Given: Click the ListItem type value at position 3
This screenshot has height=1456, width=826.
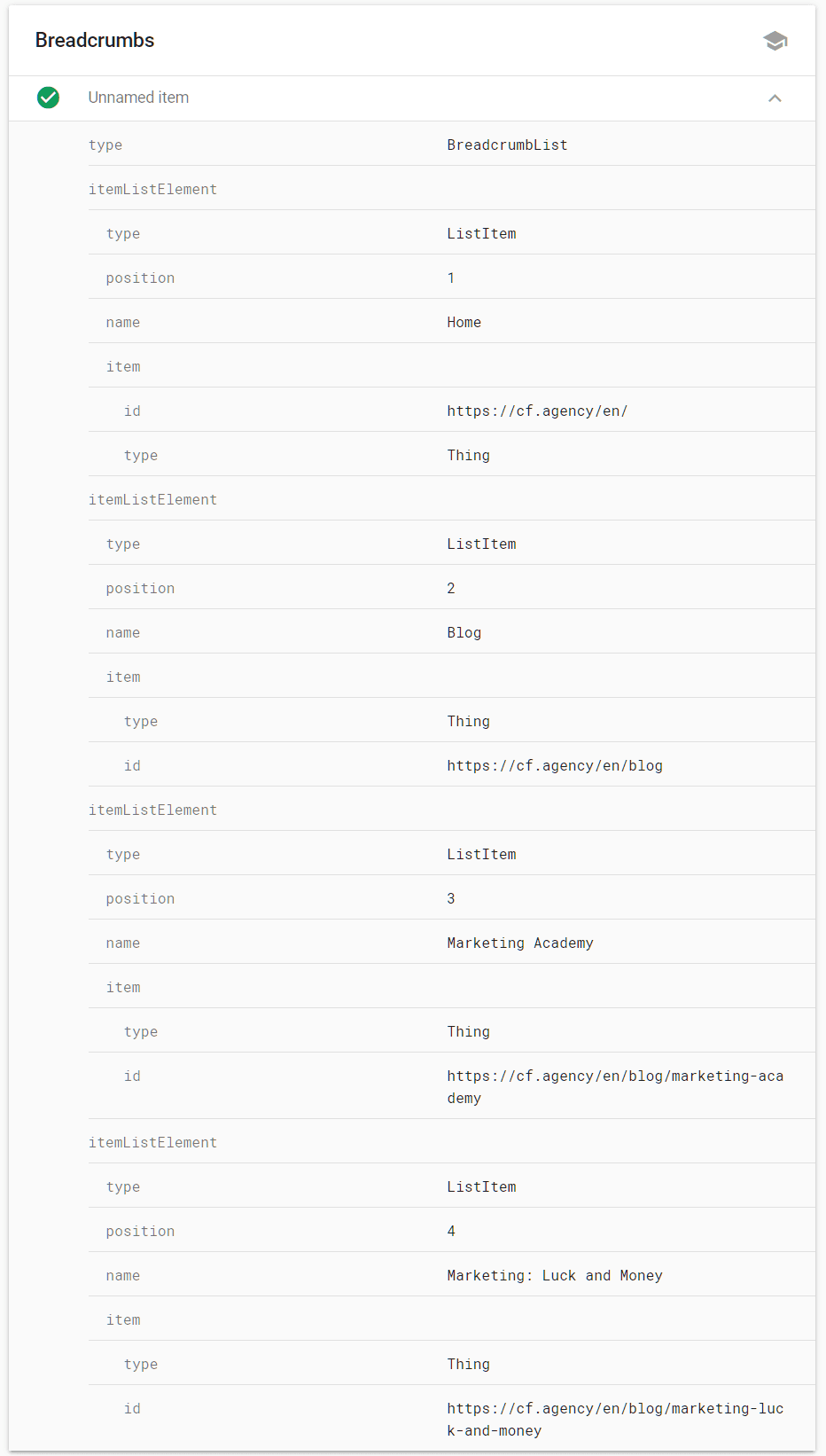Looking at the screenshot, I should [x=481, y=854].
